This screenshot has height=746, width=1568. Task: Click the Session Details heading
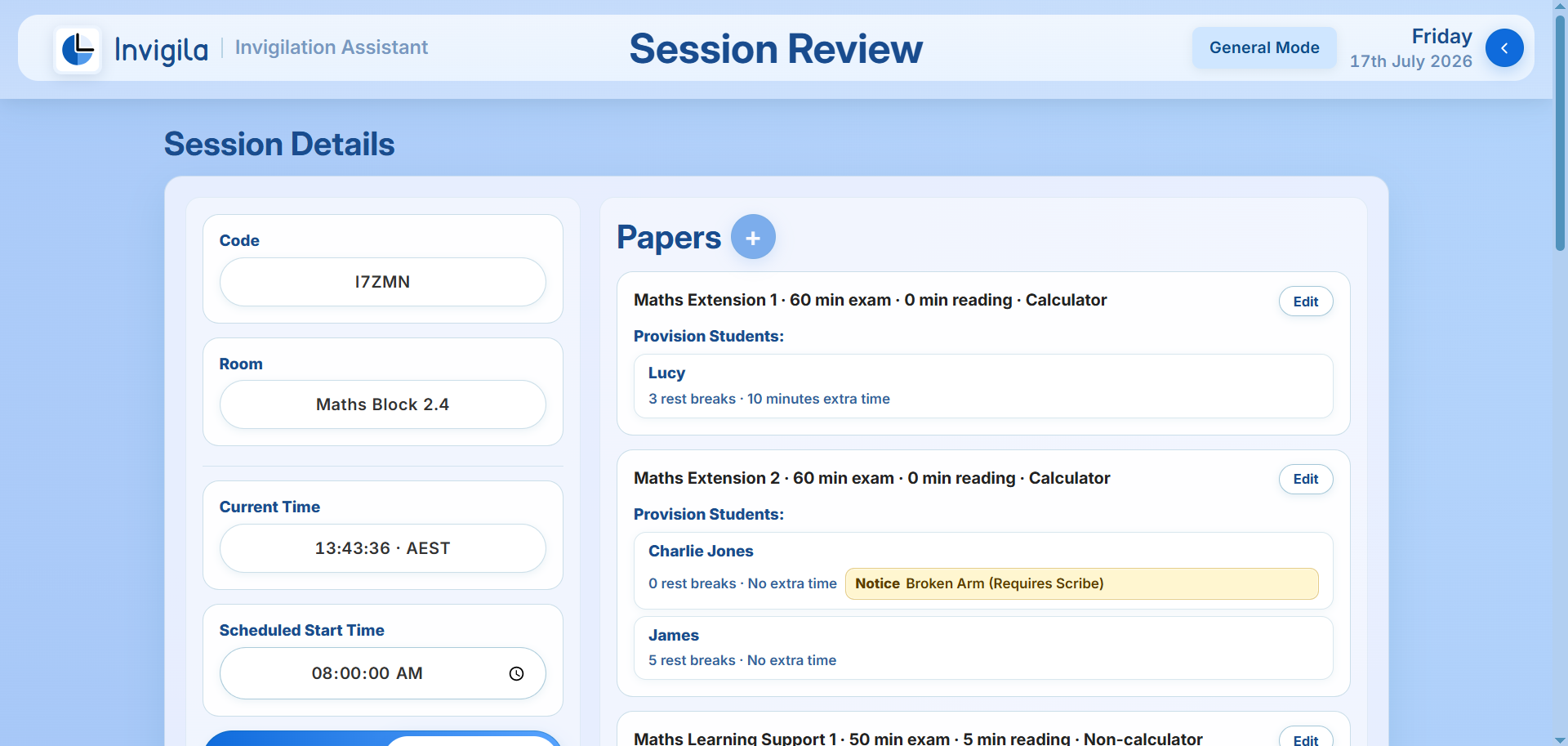[279, 144]
